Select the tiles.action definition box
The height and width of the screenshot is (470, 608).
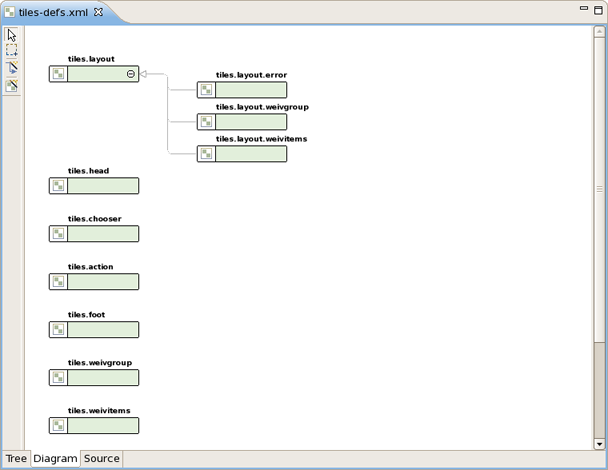tap(103, 282)
